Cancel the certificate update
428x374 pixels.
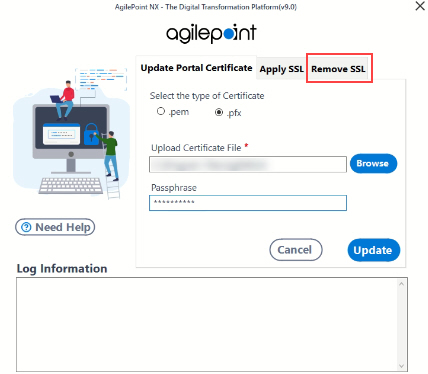296,250
